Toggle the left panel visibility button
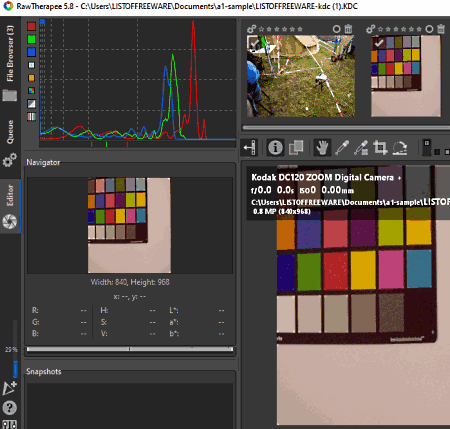The image size is (450, 429). (249, 147)
